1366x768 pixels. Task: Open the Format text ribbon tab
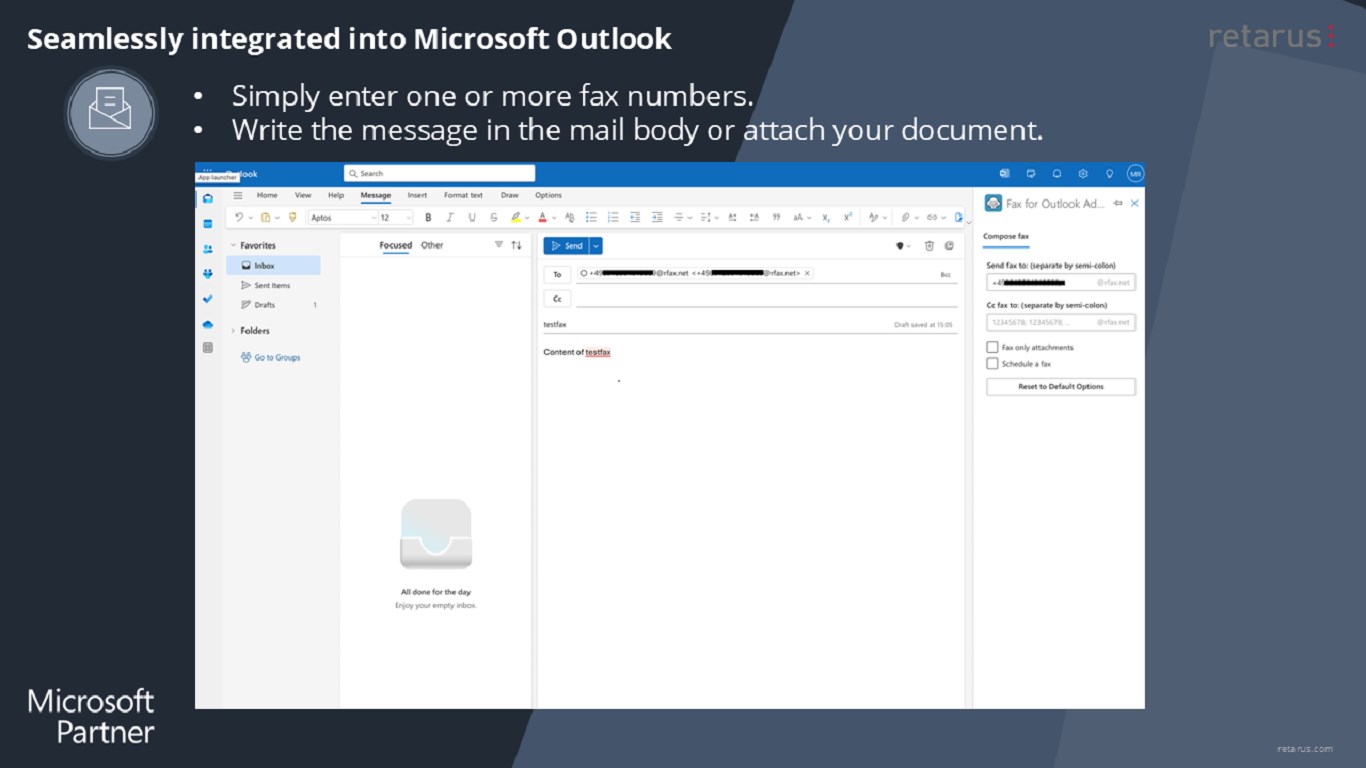tap(463, 195)
